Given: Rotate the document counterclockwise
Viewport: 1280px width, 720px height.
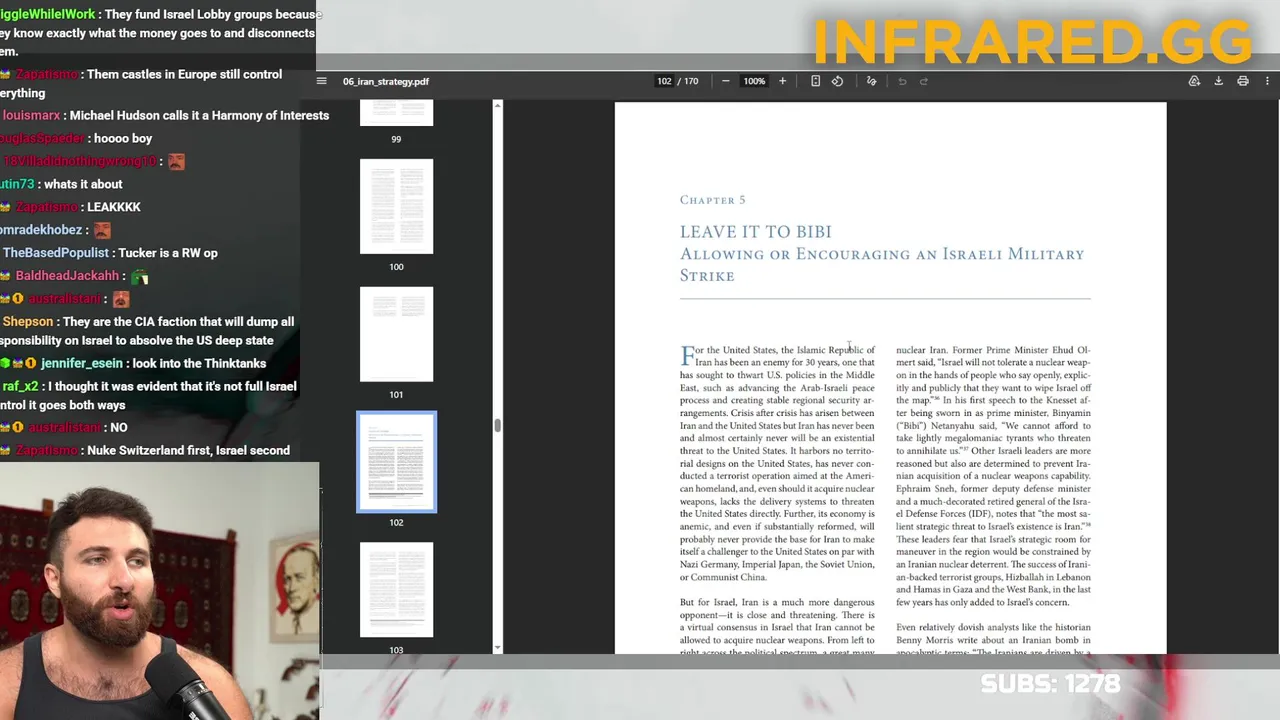Looking at the screenshot, I should tap(837, 81).
